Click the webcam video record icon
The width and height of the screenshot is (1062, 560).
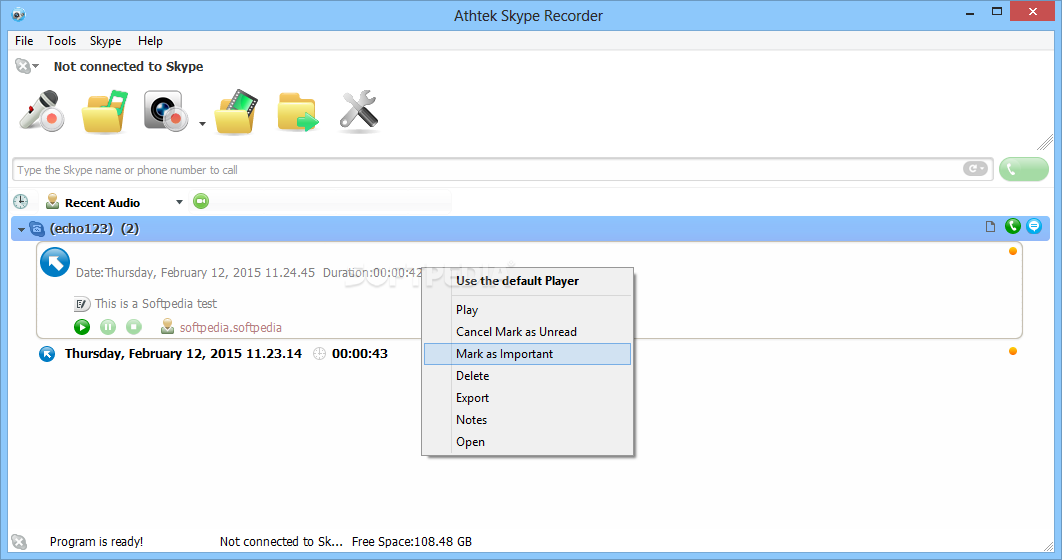click(x=166, y=110)
